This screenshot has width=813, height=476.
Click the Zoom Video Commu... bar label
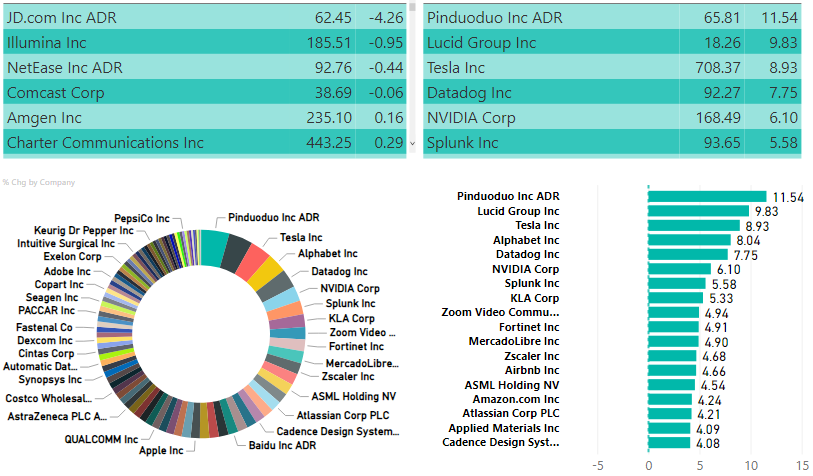click(x=500, y=312)
